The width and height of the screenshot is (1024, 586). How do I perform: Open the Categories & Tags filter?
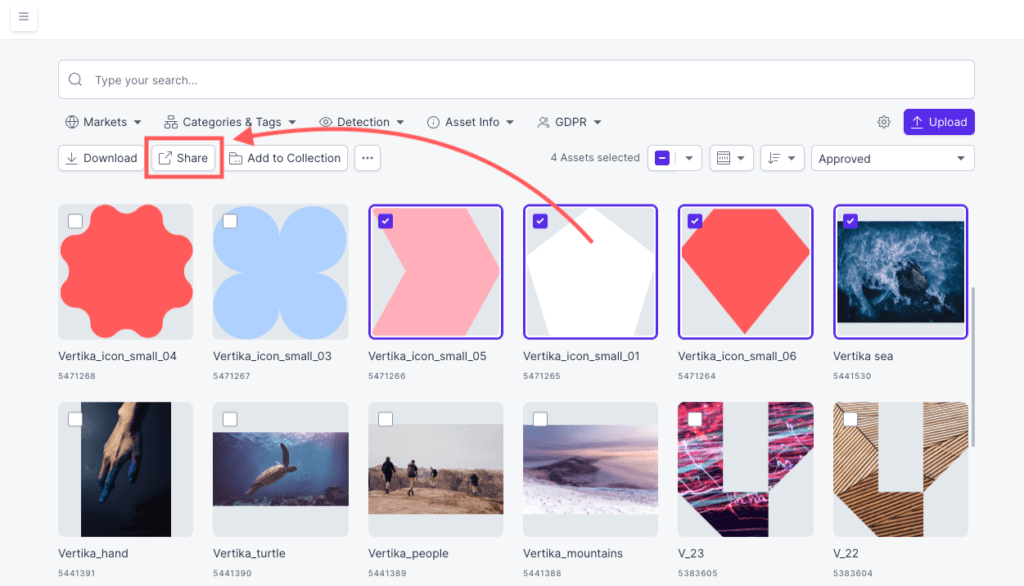(x=230, y=122)
